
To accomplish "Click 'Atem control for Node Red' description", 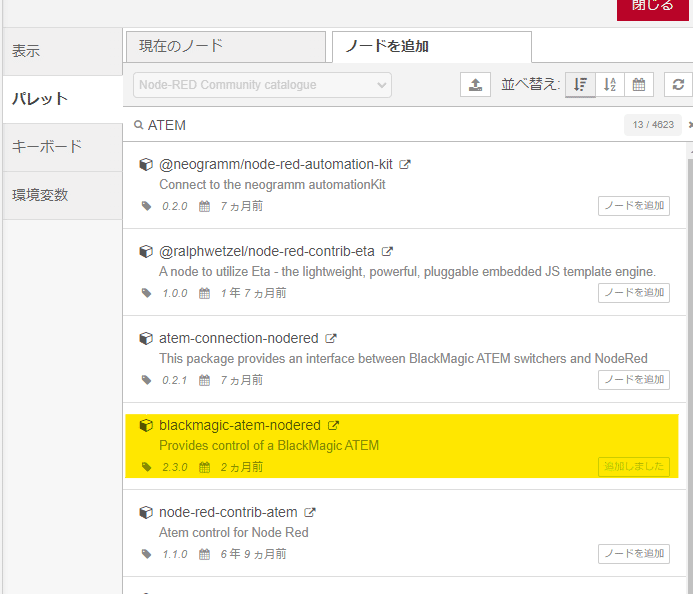I will [234, 533].
